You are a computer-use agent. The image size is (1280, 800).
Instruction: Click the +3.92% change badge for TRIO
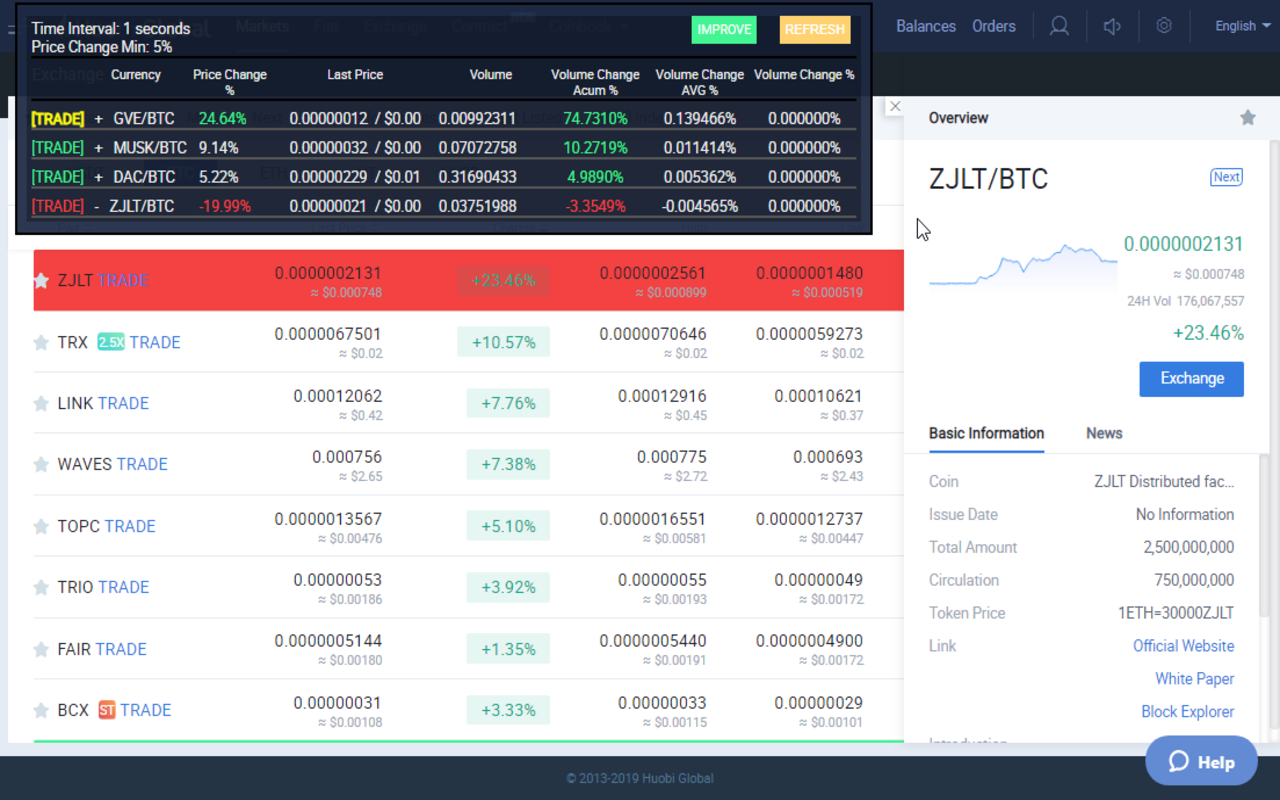pos(508,588)
